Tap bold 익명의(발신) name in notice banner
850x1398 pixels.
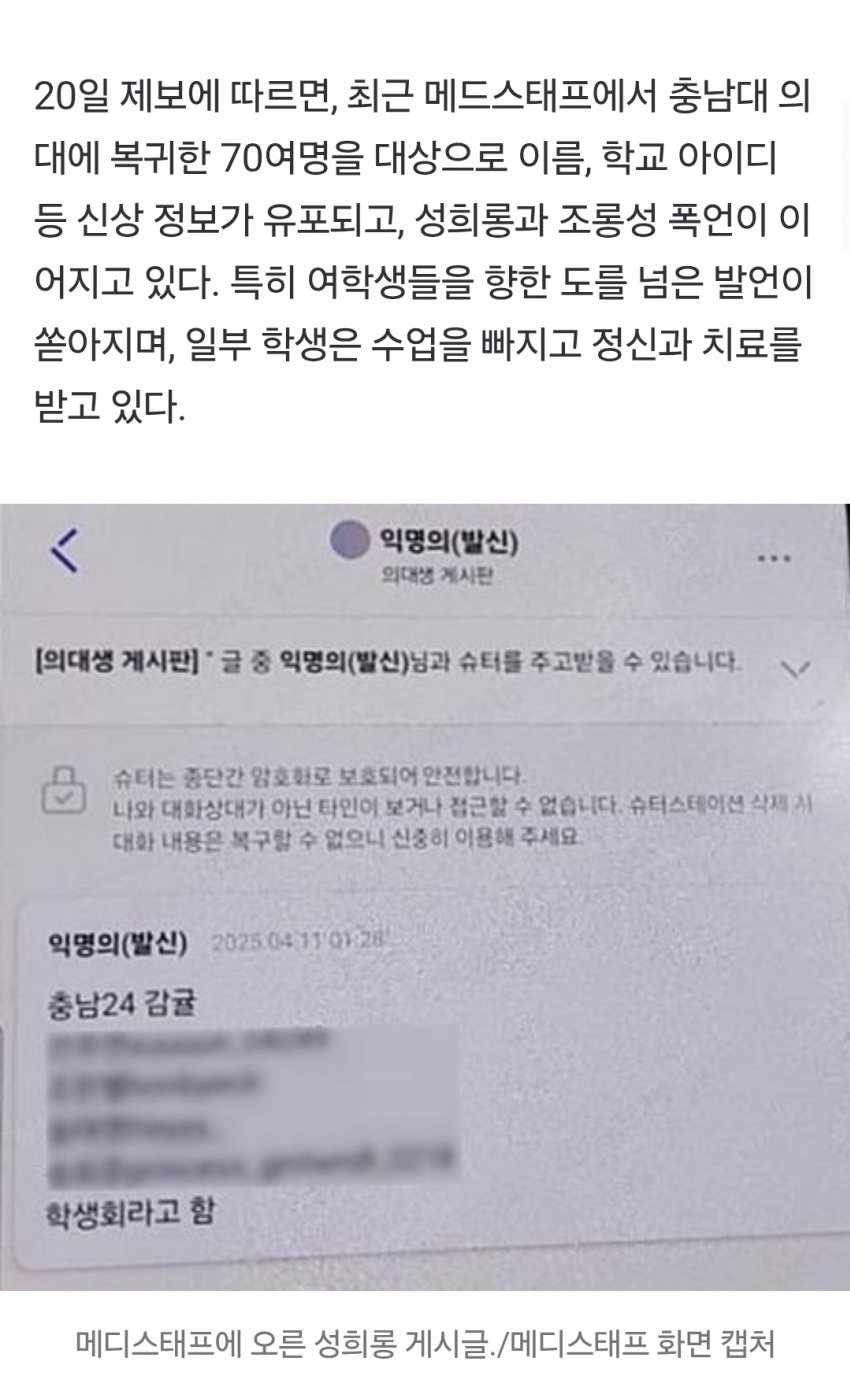point(343,660)
